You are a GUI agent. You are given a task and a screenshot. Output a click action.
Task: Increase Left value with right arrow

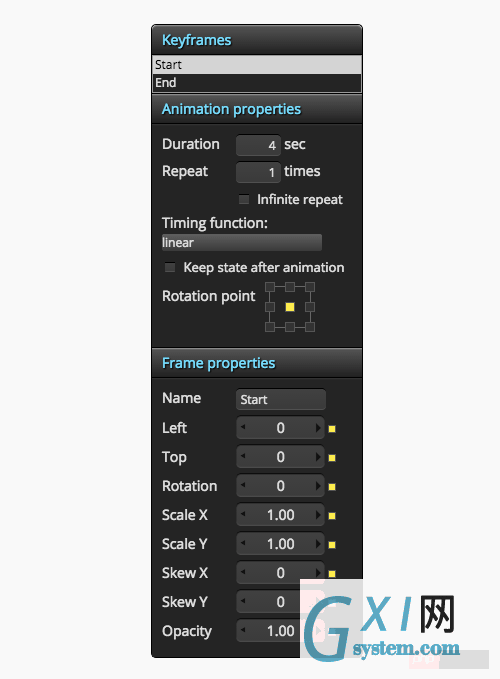point(318,428)
